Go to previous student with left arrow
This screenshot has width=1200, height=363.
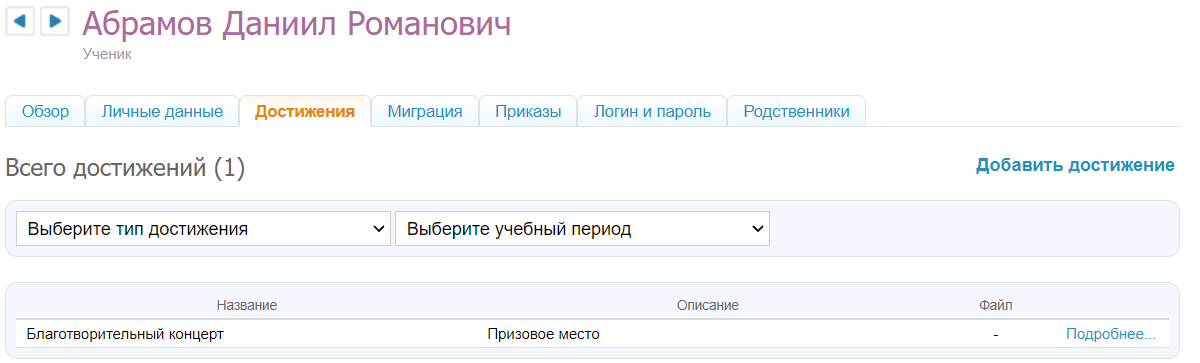20,21
